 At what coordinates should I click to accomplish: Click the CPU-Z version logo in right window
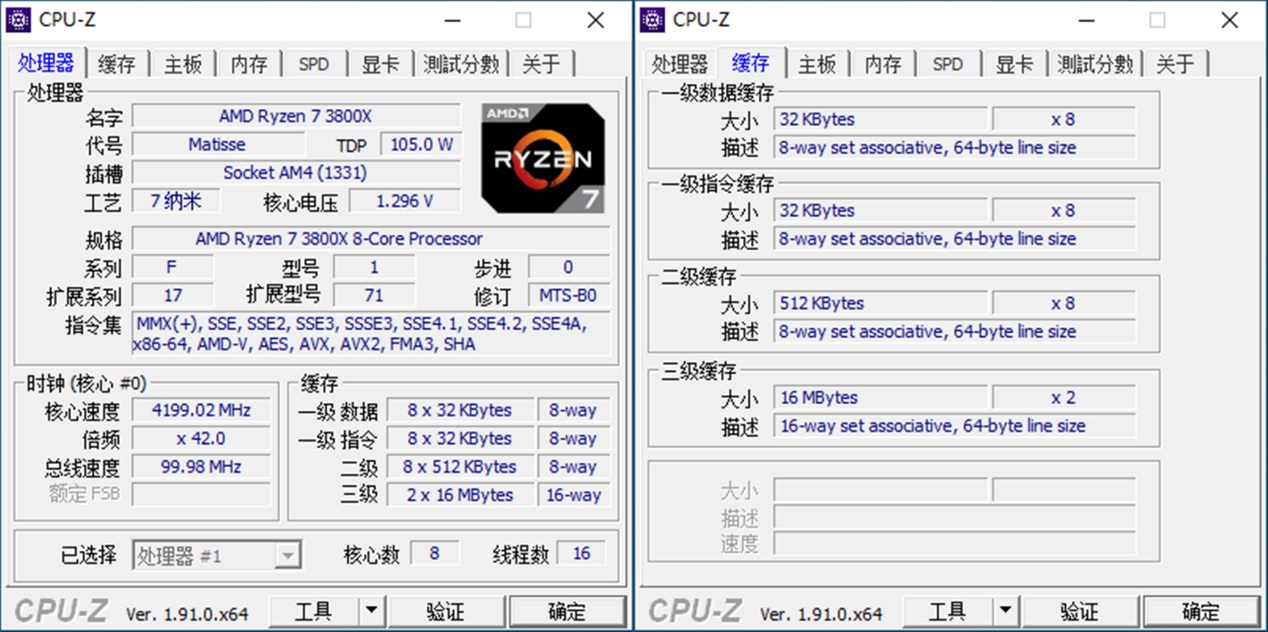694,611
